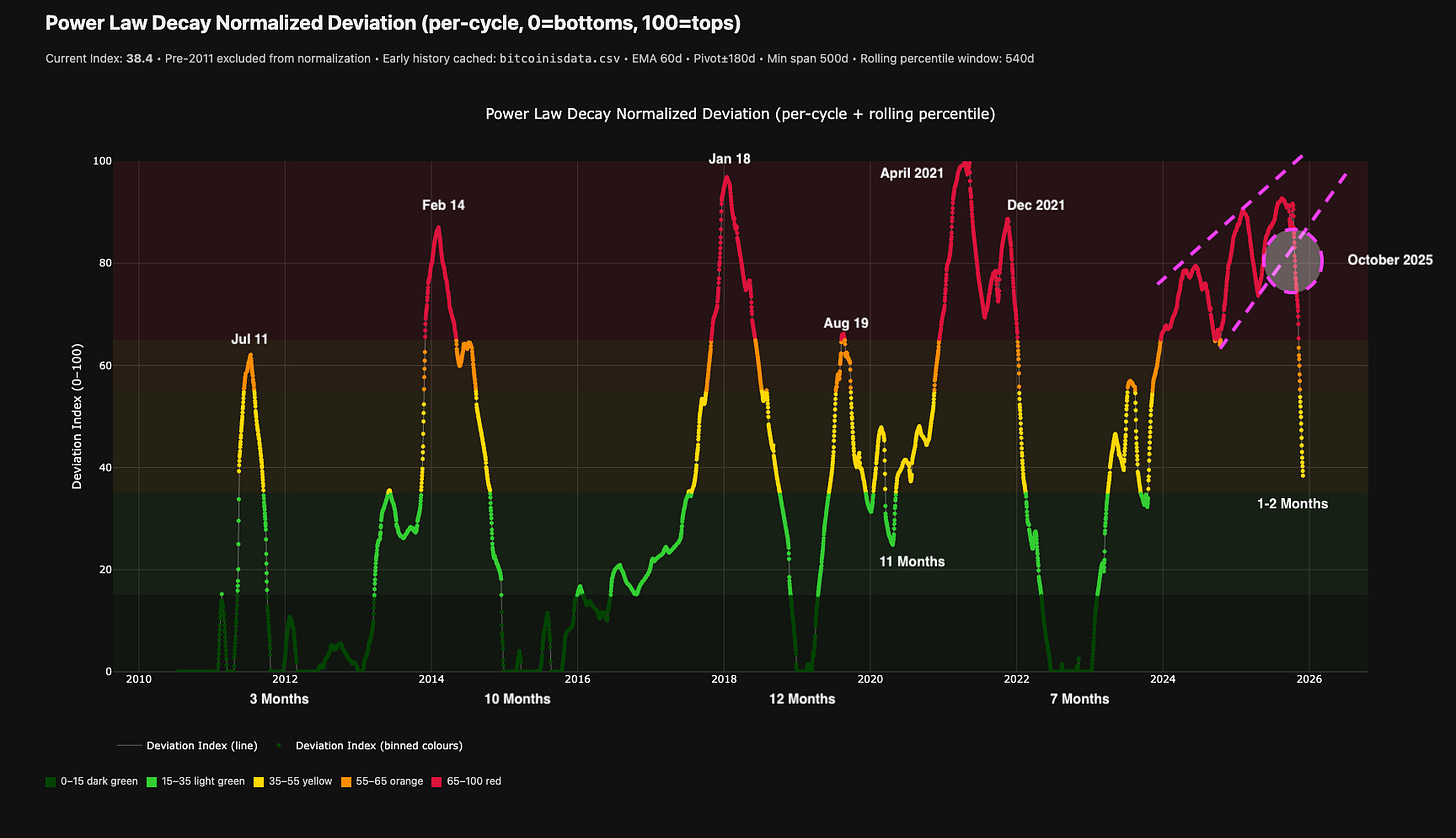The width and height of the screenshot is (1456, 838).
Task: Click the 55–65 orange swatch
Action: pos(345,781)
